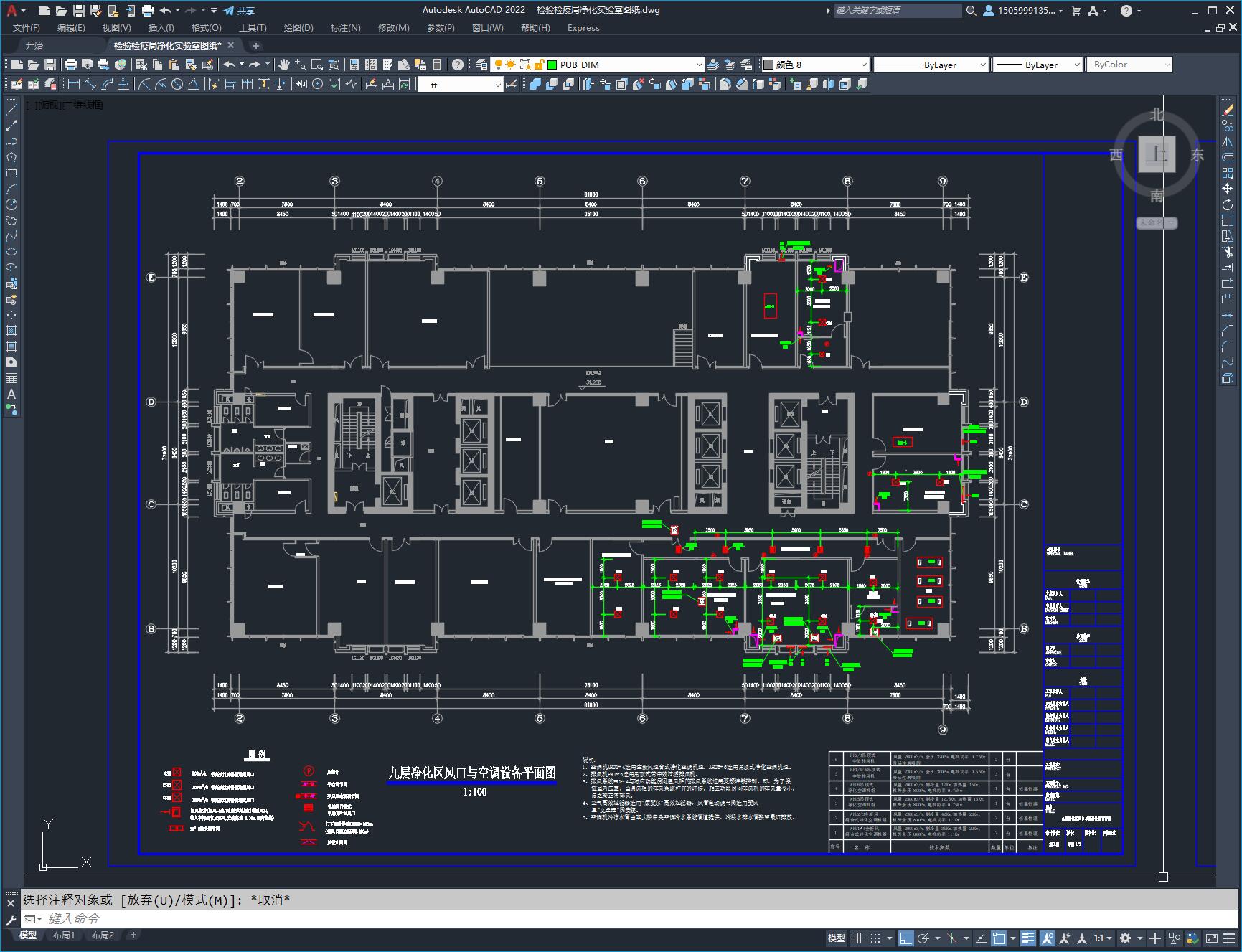
Task: Switch to the 开始 tab
Action: point(34,45)
